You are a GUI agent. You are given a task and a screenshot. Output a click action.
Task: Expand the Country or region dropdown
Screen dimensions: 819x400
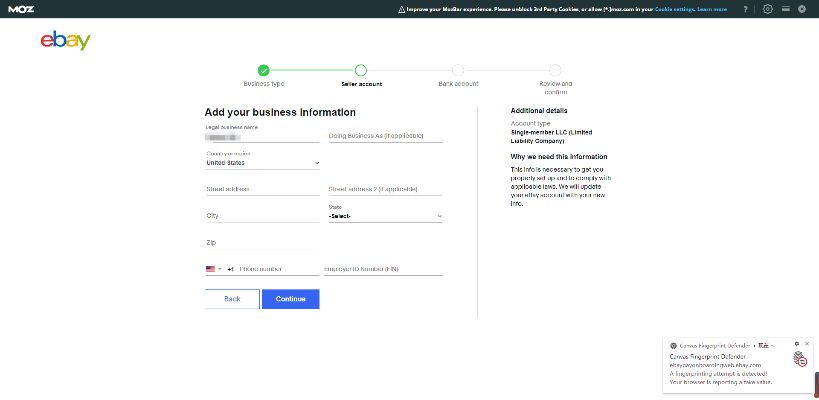262,162
